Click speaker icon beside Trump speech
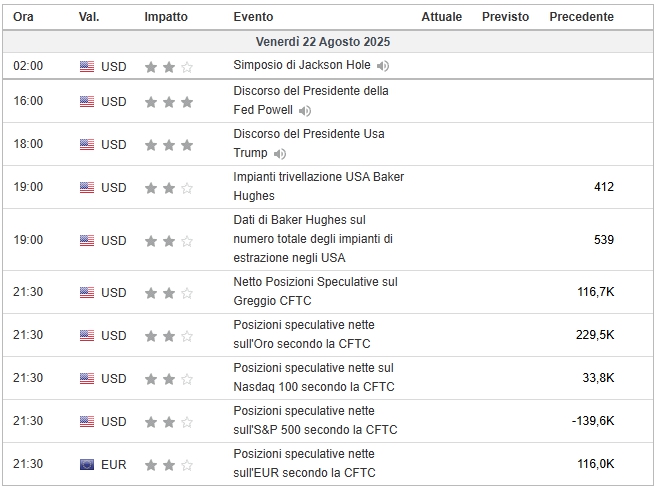 point(279,154)
